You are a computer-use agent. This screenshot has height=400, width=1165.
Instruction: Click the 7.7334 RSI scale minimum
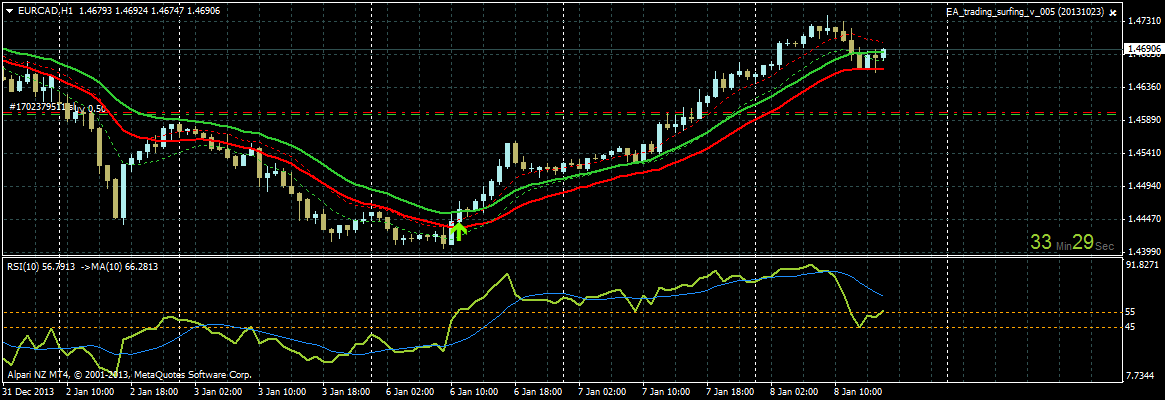coord(1141,377)
